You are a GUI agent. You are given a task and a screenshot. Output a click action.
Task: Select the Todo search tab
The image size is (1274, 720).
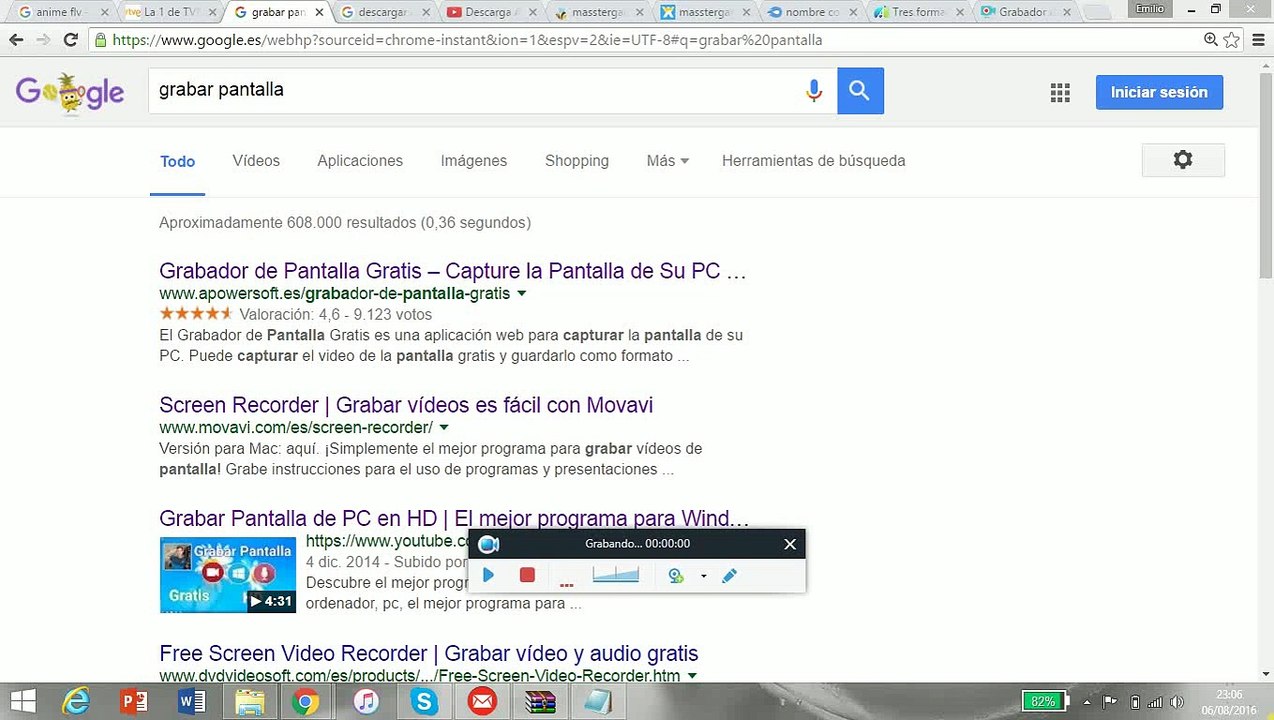177,161
